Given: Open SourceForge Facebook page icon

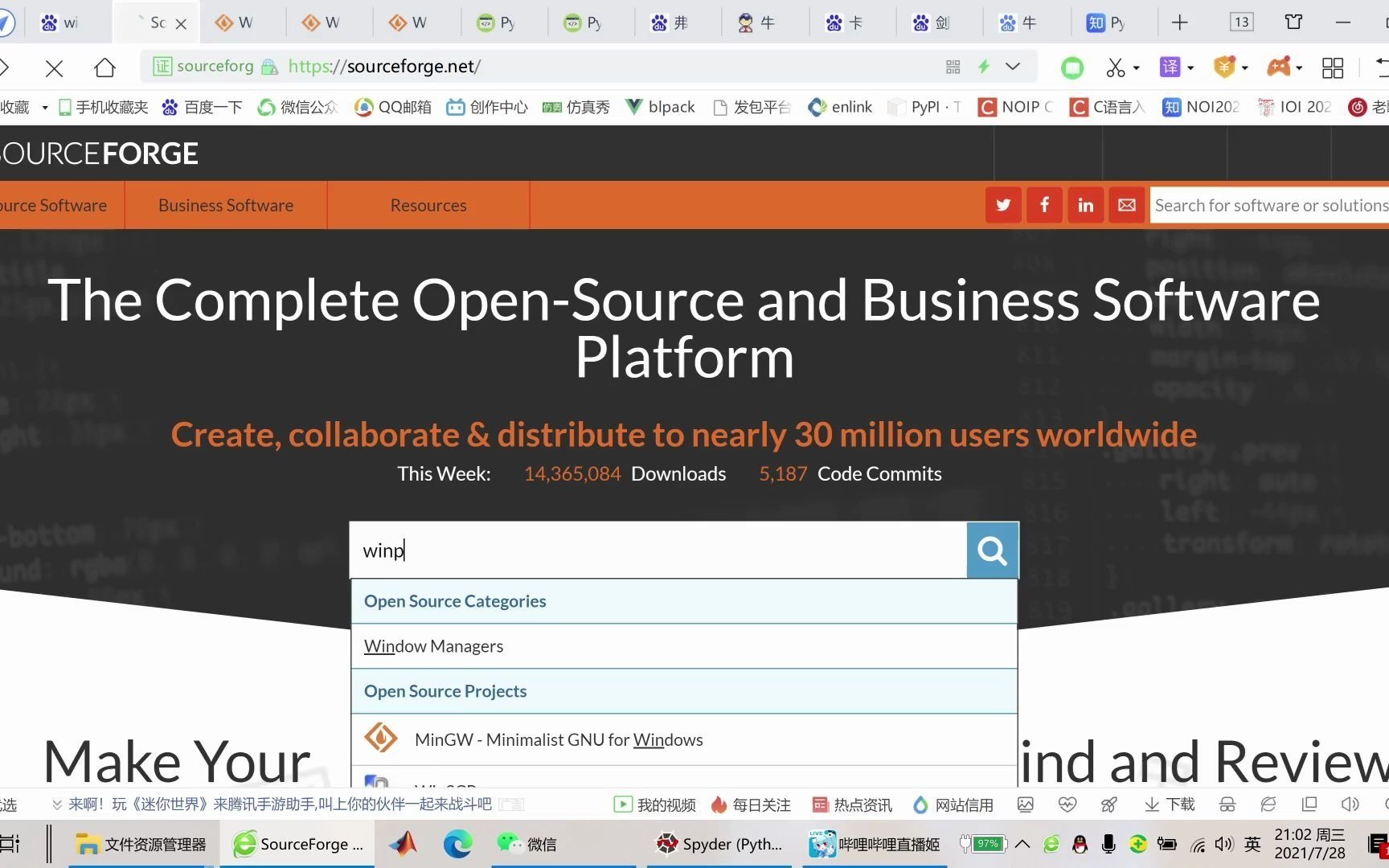Looking at the screenshot, I should tap(1044, 205).
